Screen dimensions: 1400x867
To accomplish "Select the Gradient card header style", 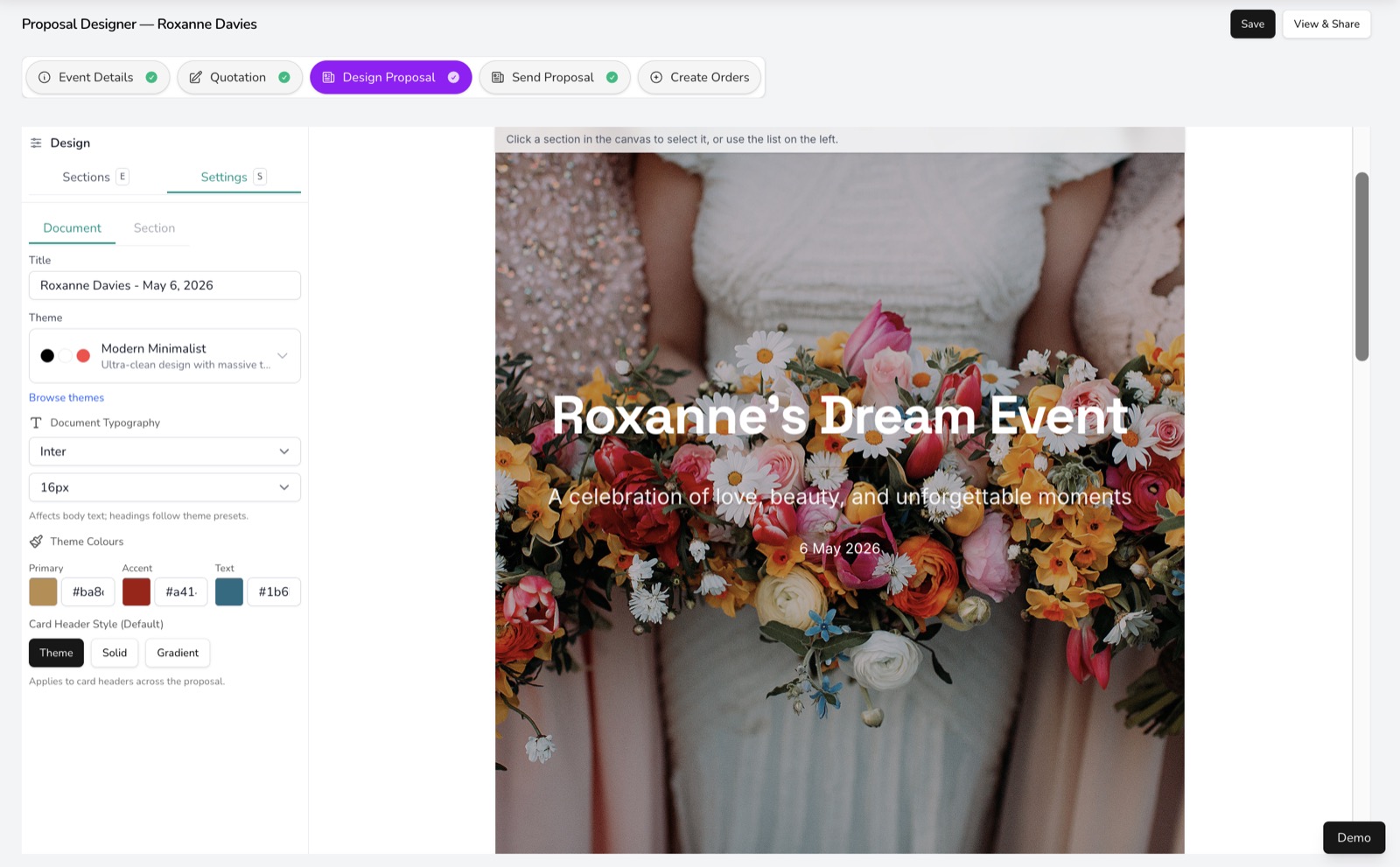I will point(177,653).
